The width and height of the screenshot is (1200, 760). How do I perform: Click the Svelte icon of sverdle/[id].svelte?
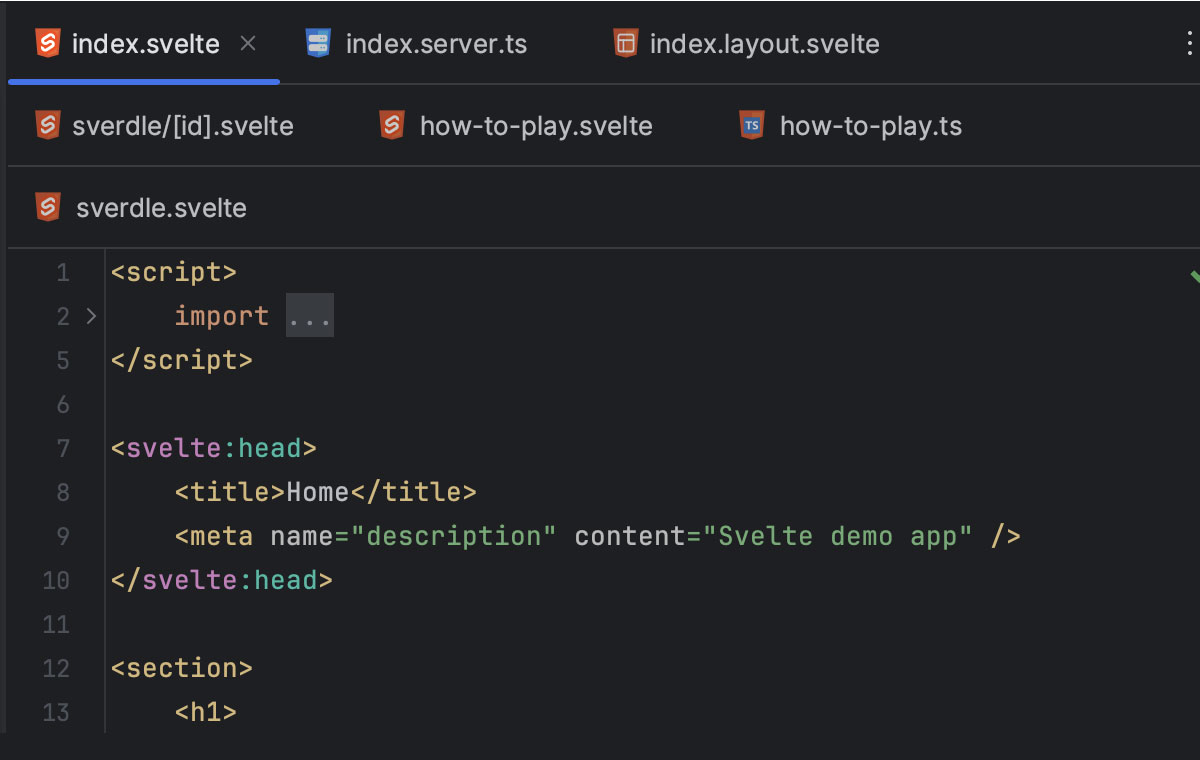[47, 126]
